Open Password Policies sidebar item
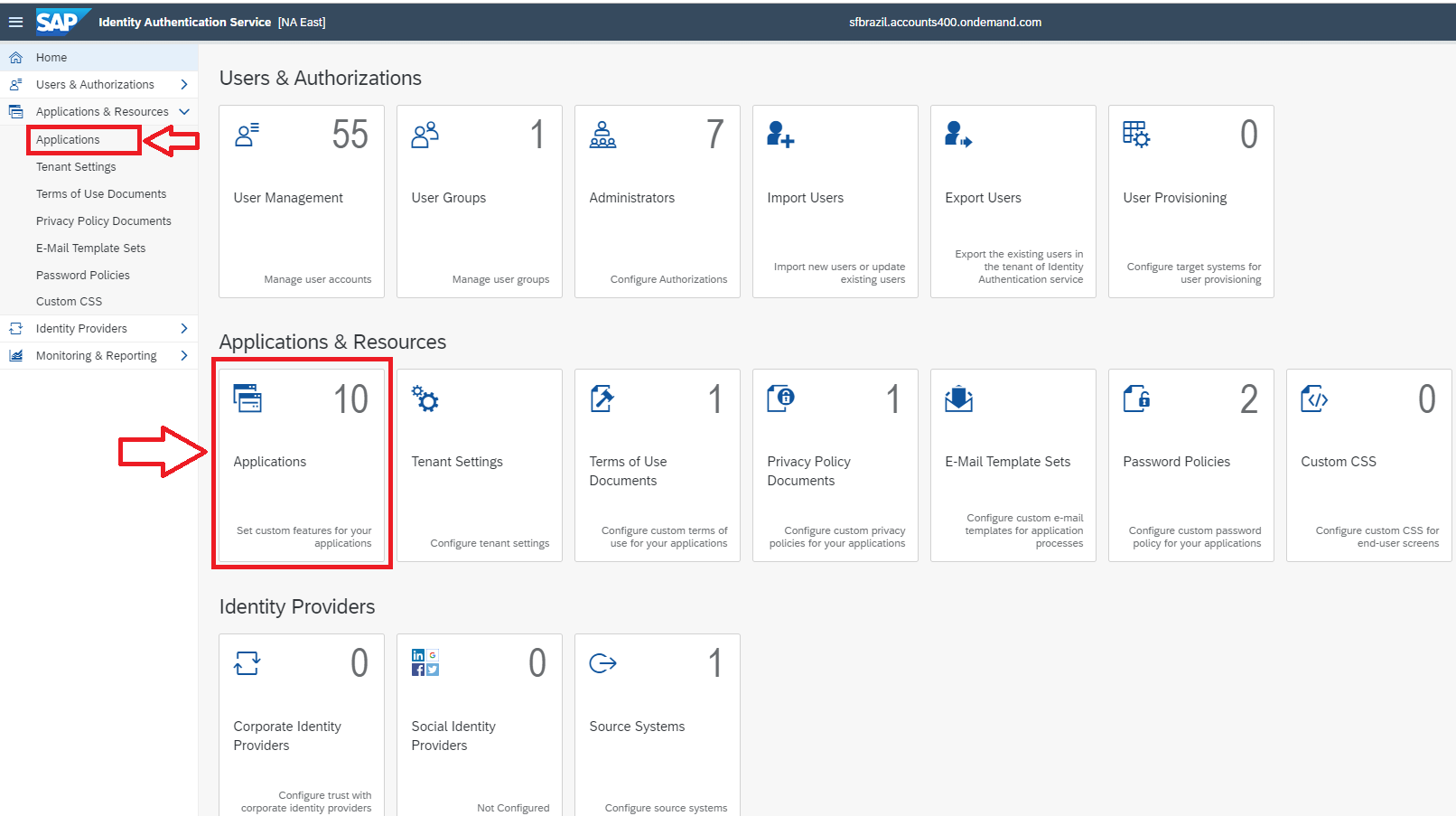The width and height of the screenshot is (1456, 816). [x=83, y=275]
